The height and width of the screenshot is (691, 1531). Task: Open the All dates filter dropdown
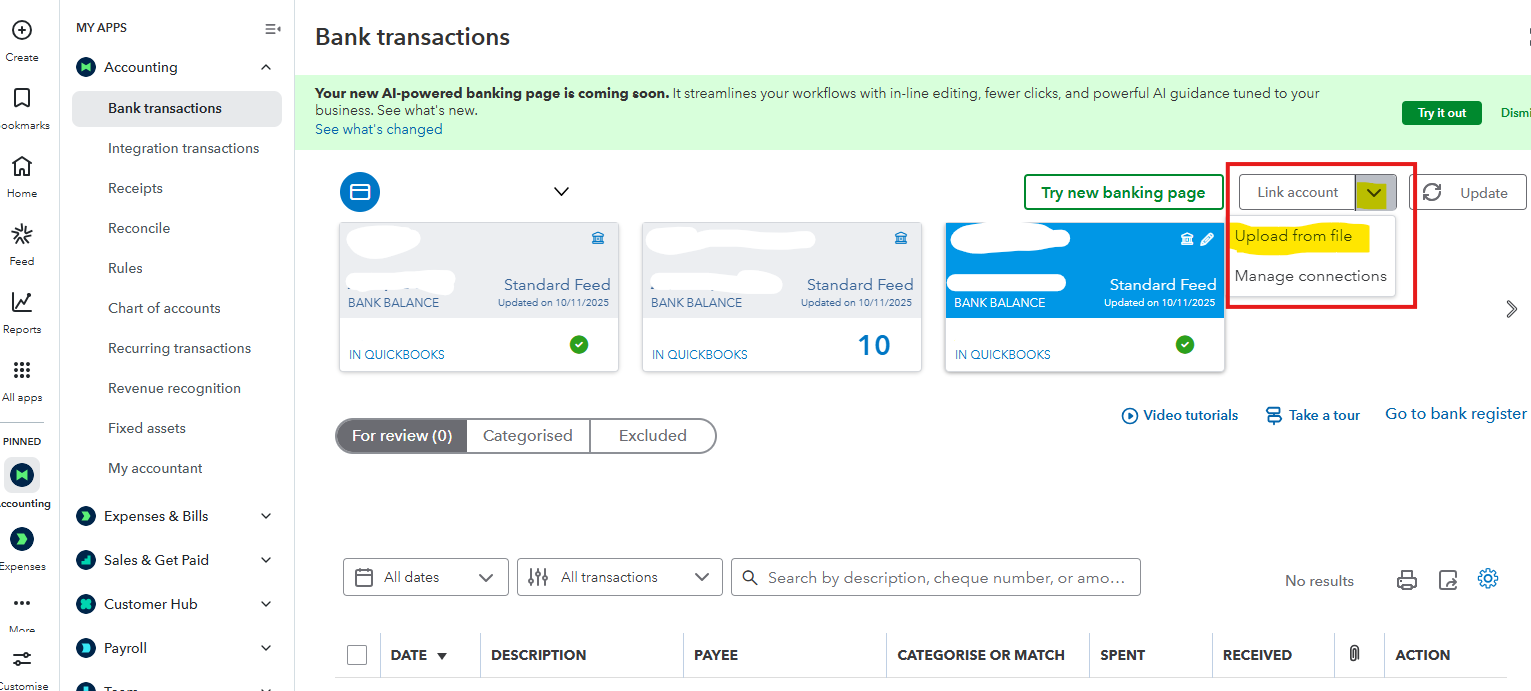pyautogui.click(x=425, y=577)
